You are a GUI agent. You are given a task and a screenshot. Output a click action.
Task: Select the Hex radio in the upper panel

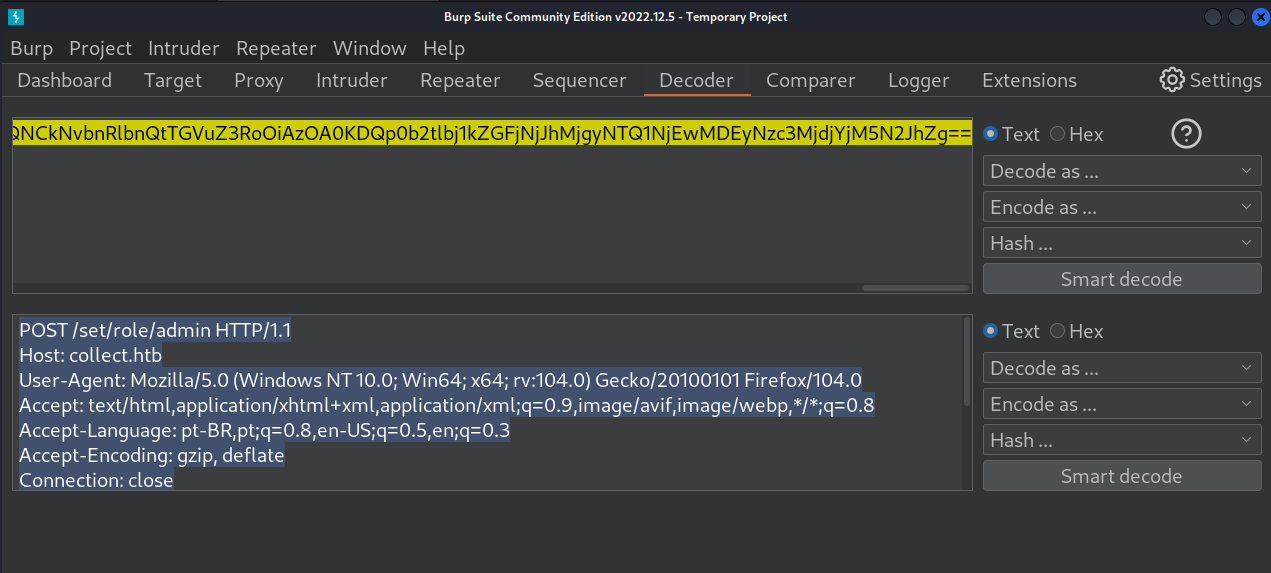[x=1076, y=134]
